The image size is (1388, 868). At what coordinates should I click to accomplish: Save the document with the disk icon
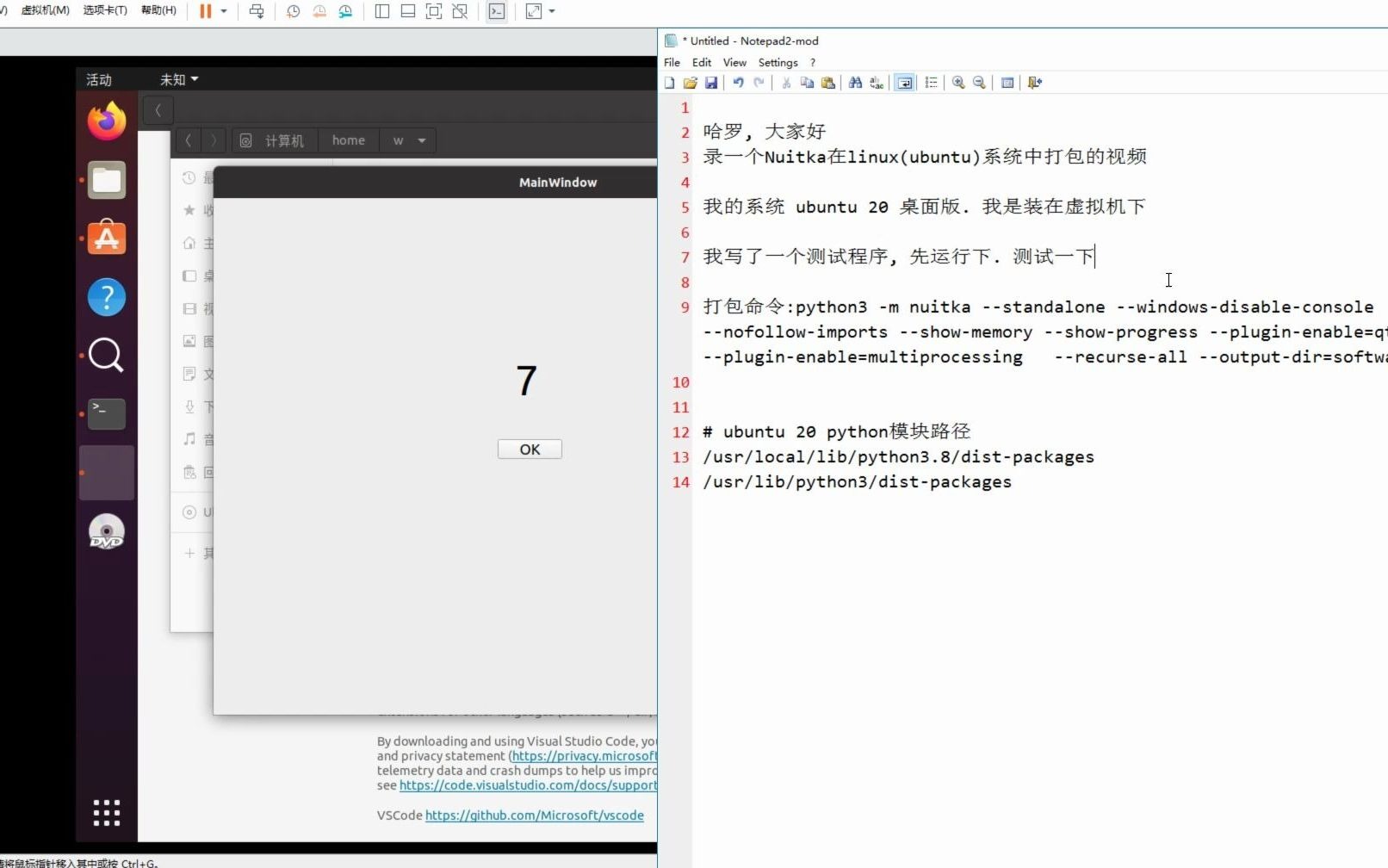(711, 82)
